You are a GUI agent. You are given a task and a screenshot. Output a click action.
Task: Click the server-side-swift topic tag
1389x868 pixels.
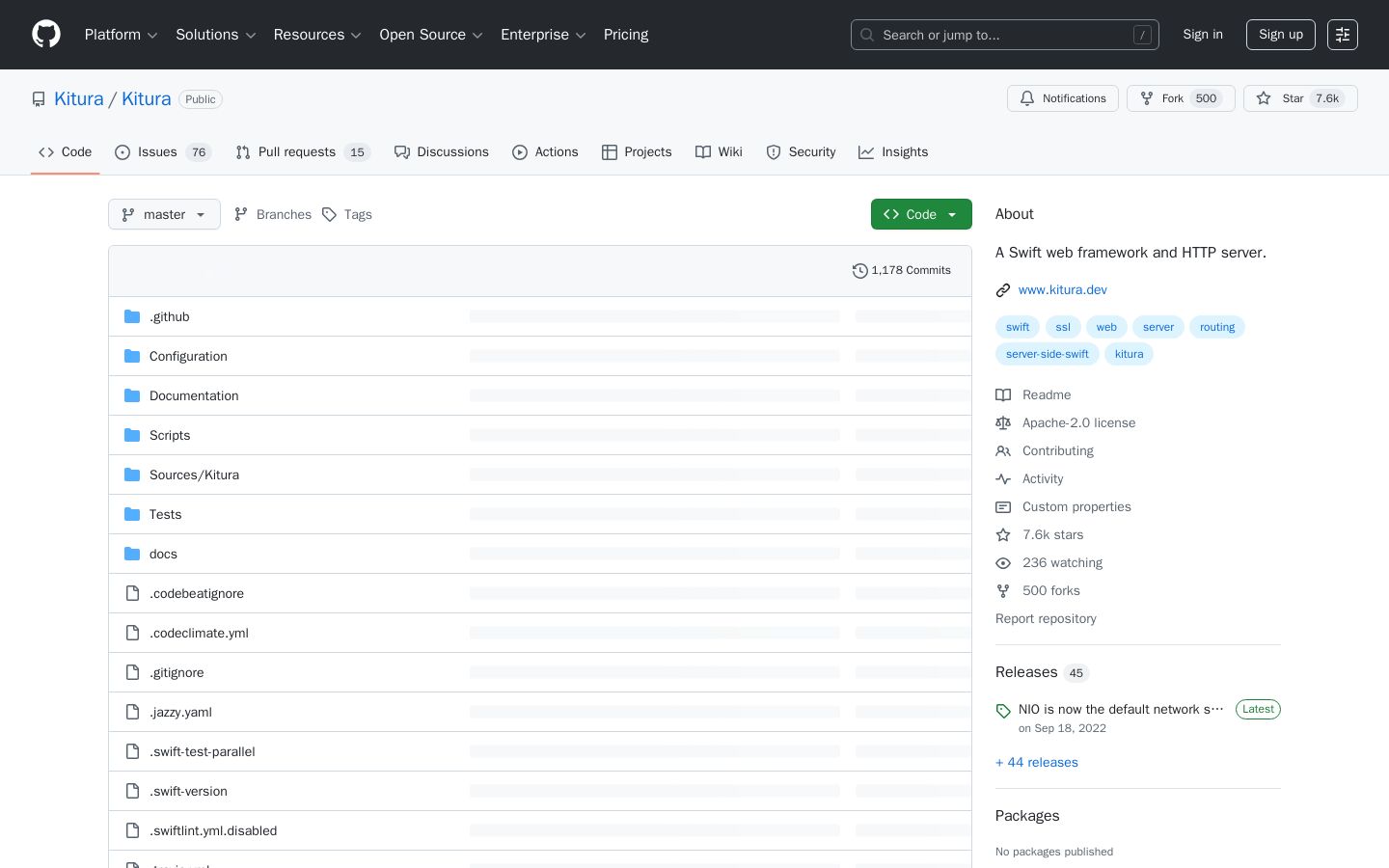tap(1048, 354)
